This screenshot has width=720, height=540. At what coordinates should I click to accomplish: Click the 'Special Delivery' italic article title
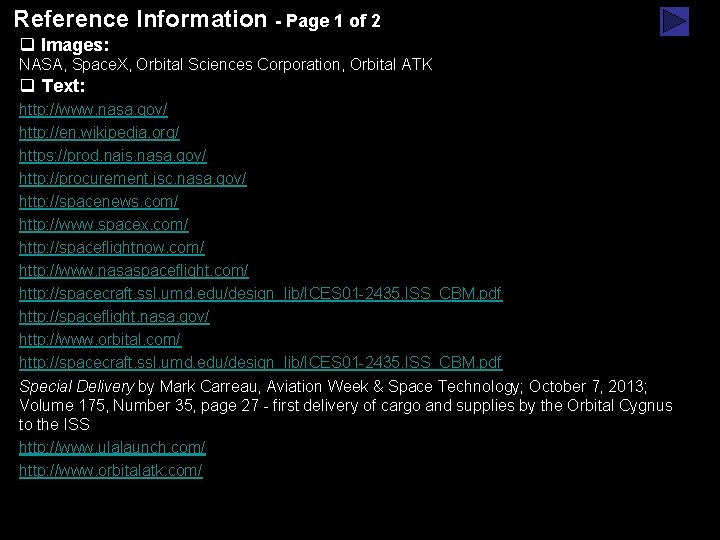(77, 387)
